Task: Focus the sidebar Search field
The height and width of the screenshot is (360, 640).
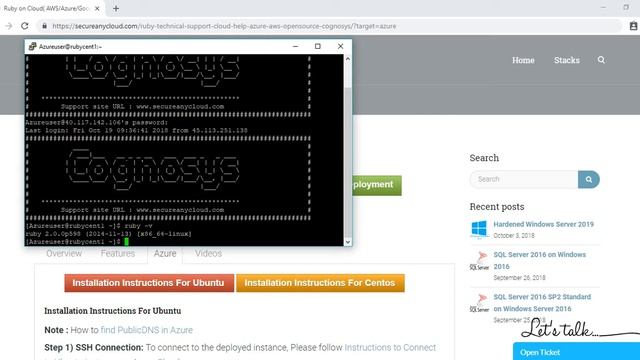Action: (524, 179)
